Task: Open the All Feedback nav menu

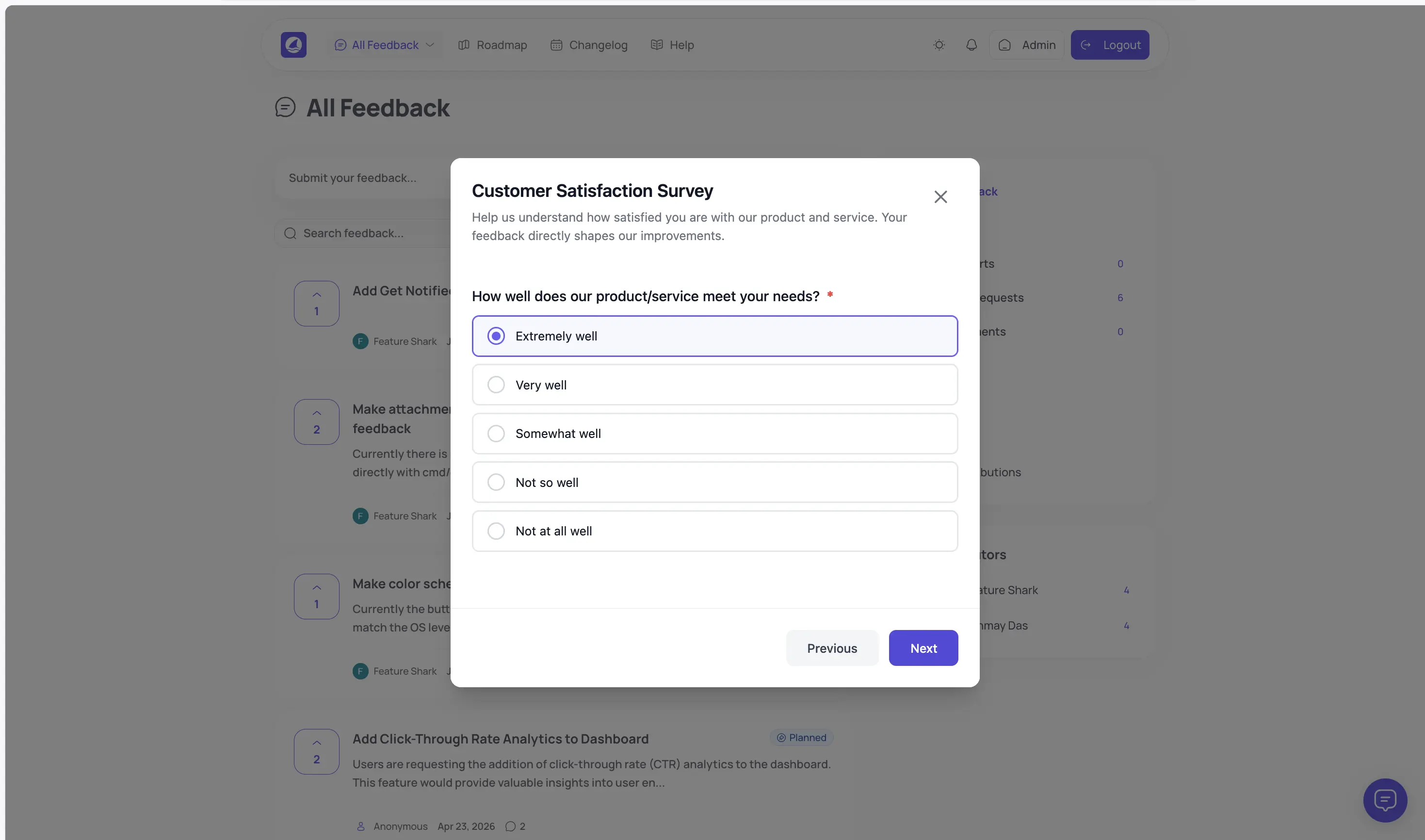Action: 384,45
